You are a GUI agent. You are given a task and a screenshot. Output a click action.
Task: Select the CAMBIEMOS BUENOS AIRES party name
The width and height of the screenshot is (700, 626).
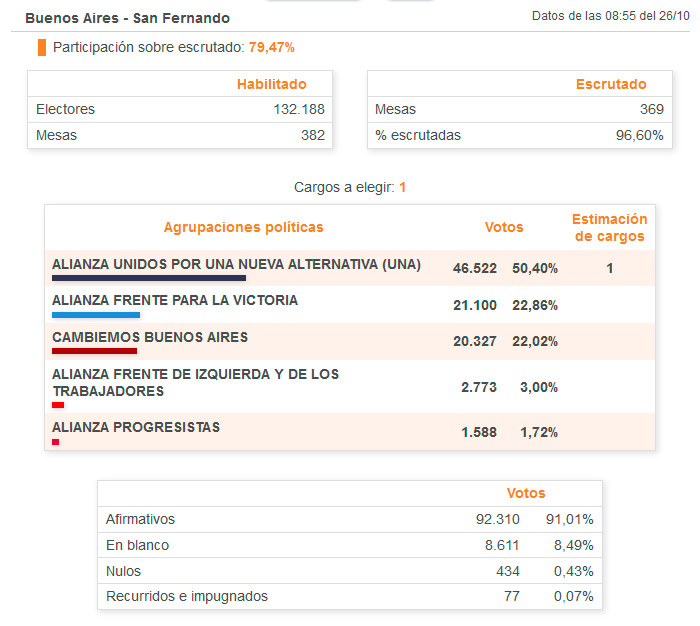pyautogui.click(x=150, y=337)
